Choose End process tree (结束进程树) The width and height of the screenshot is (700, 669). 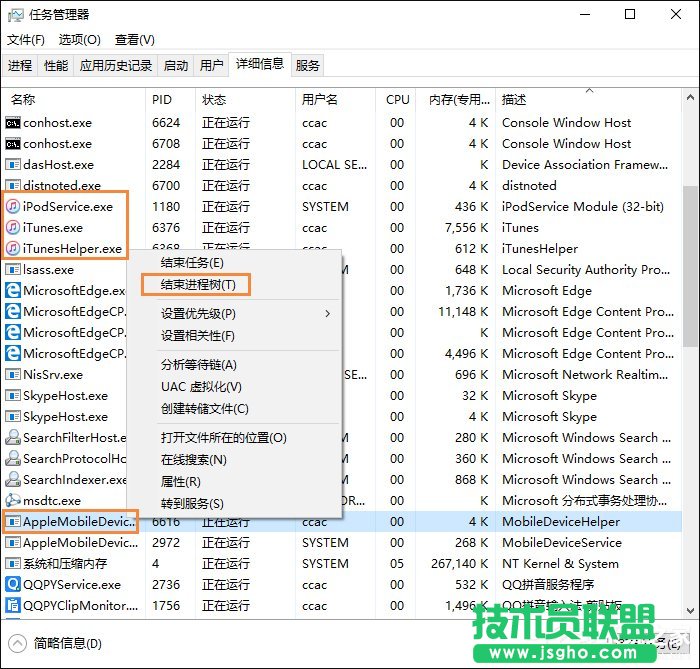(198, 285)
